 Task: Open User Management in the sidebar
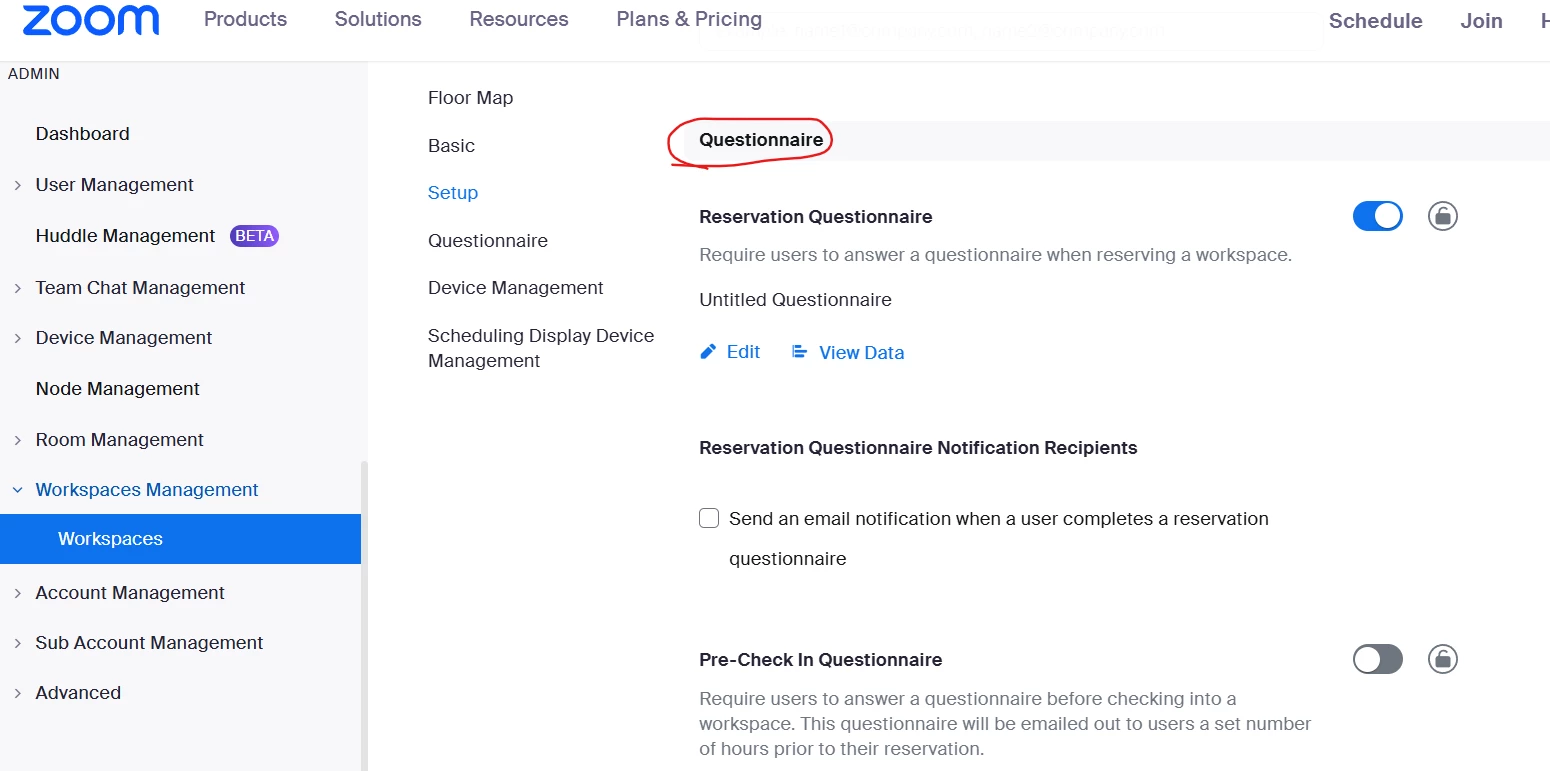point(114,185)
